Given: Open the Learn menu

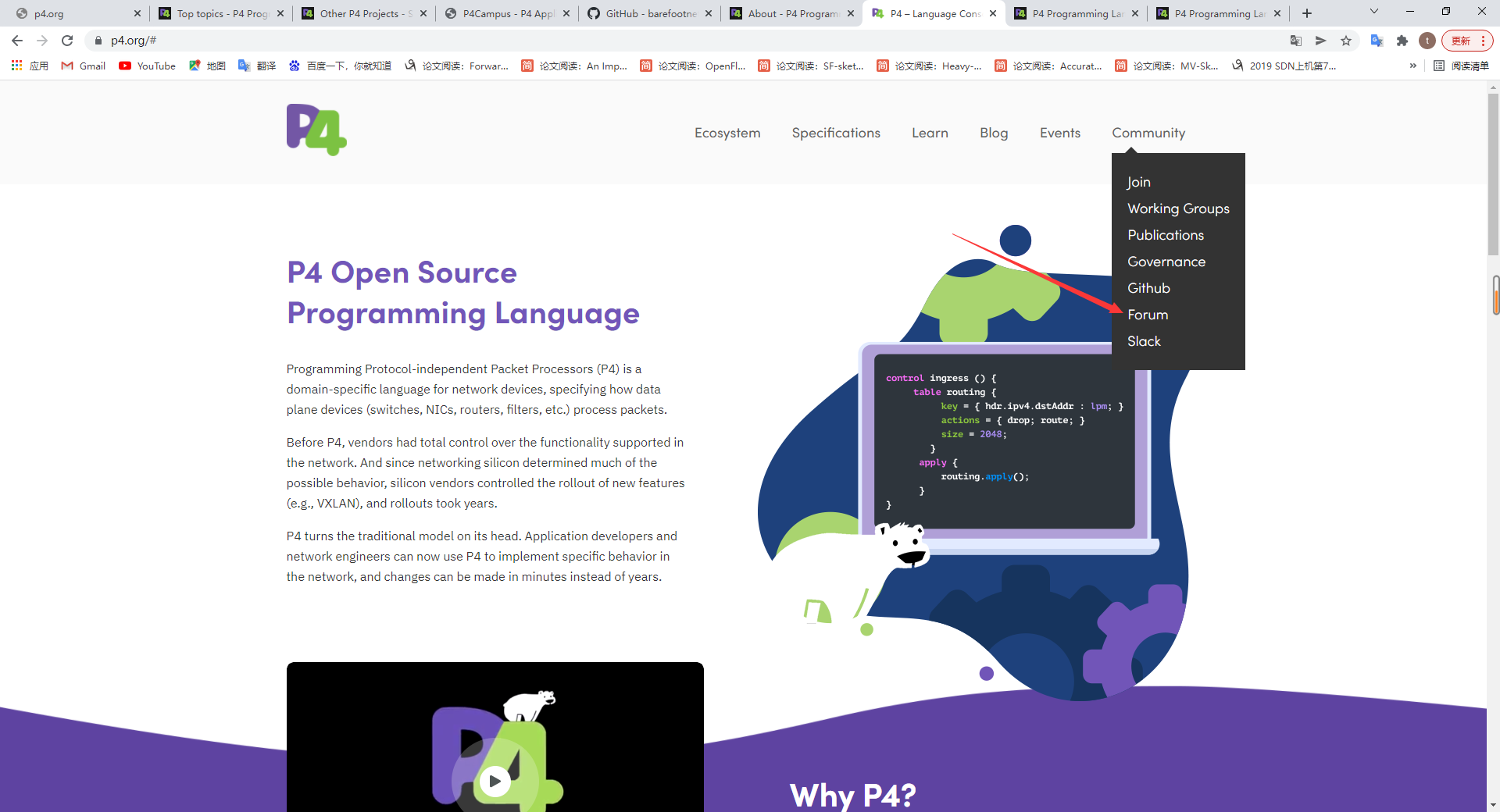Looking at the screenshot, I should tap(930, 133).
